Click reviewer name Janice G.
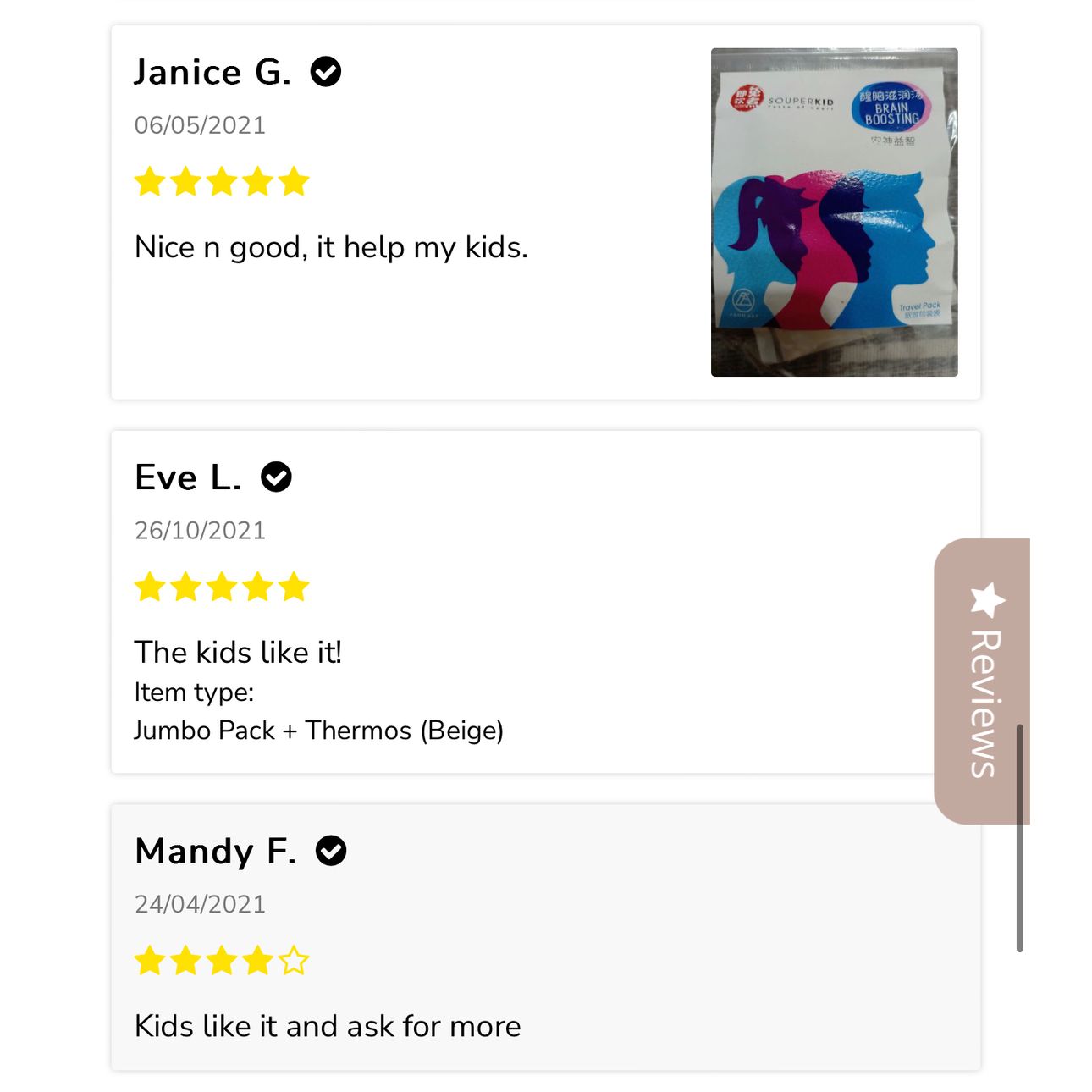 tap(213, 72)
